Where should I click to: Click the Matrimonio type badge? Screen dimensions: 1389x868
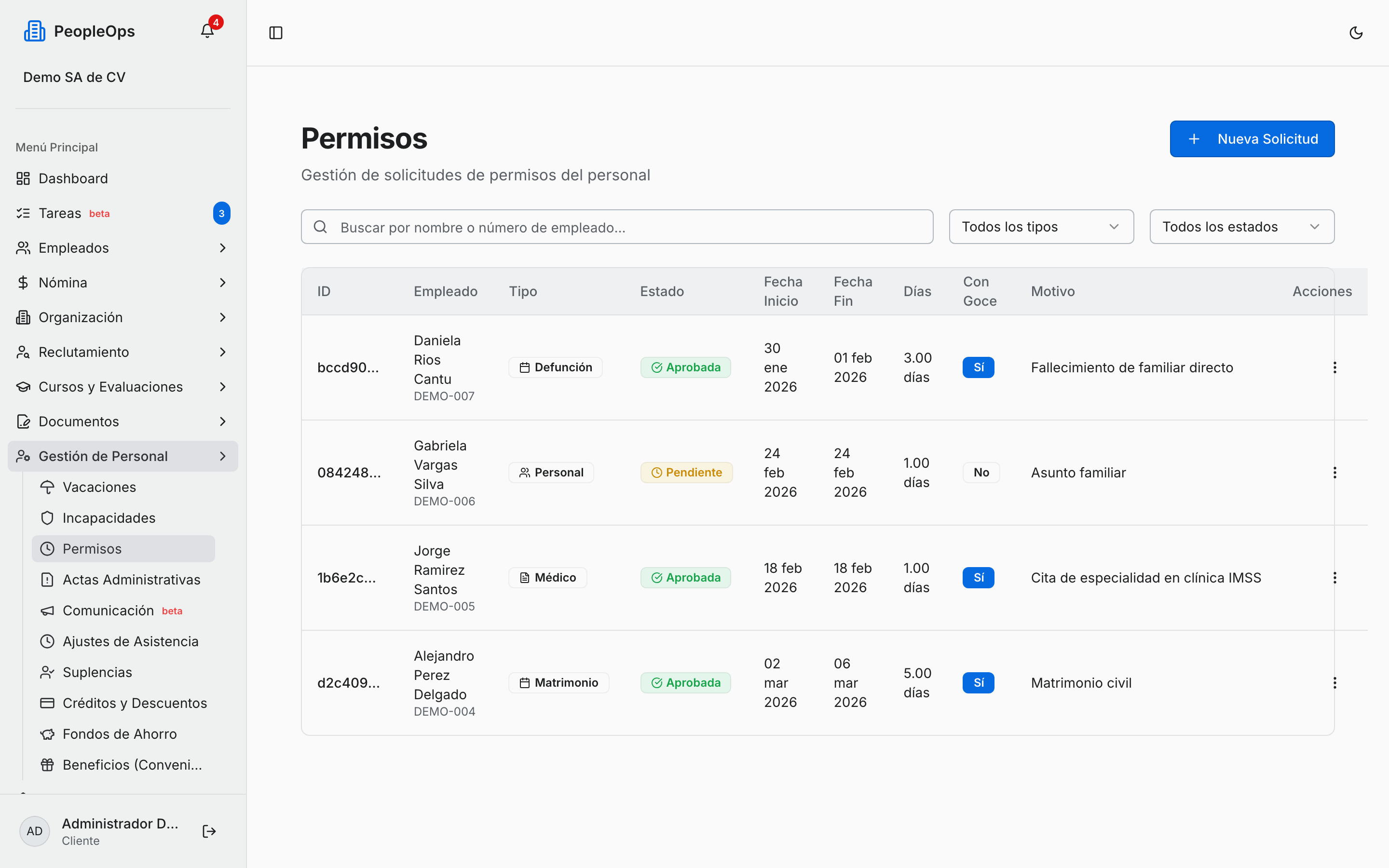point(558,682)
